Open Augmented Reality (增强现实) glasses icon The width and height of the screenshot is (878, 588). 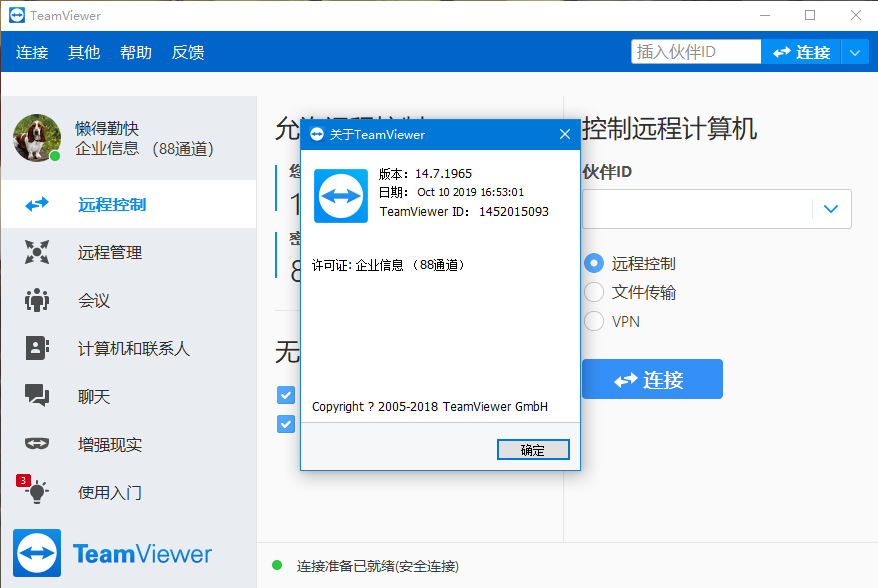[x=37, y=444]
